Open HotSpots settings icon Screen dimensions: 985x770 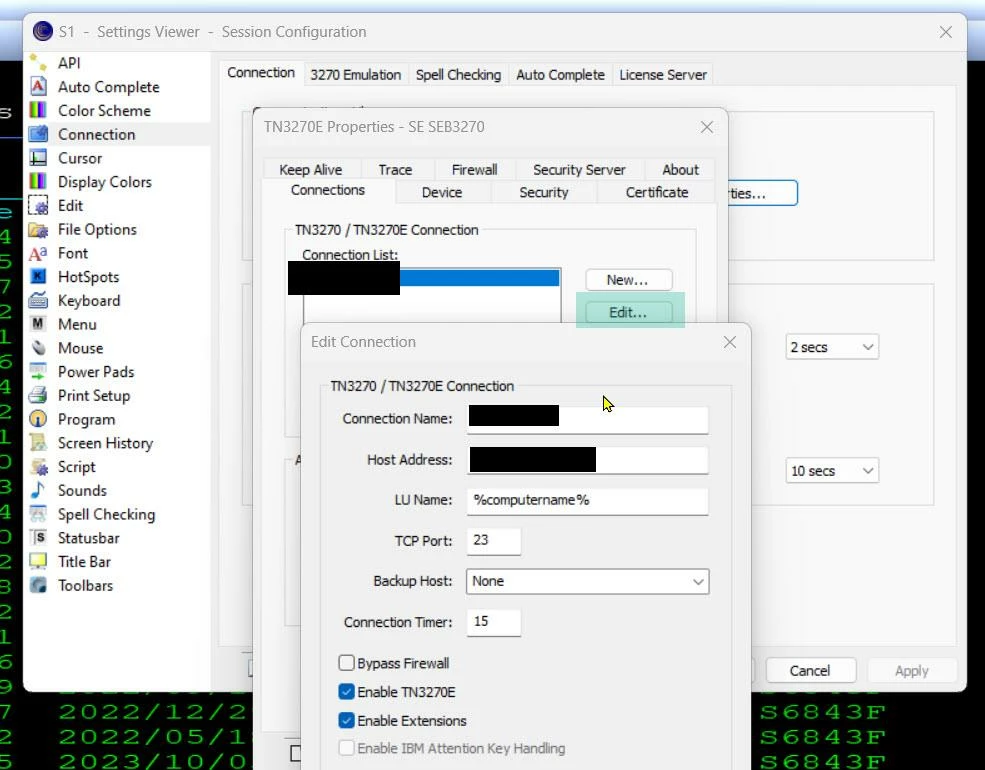pos(38,277)
